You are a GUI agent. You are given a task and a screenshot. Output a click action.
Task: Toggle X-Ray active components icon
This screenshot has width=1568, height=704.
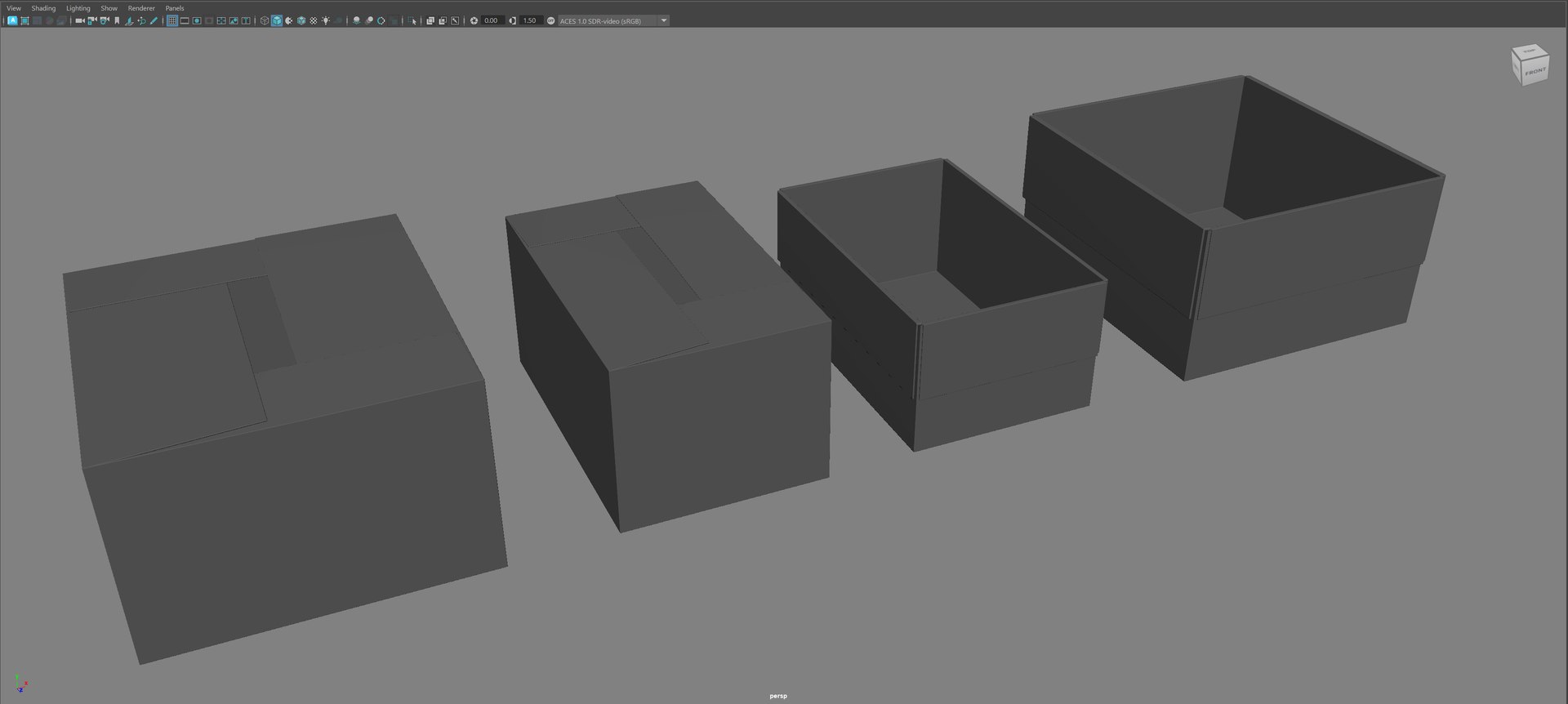pos(443,20)
